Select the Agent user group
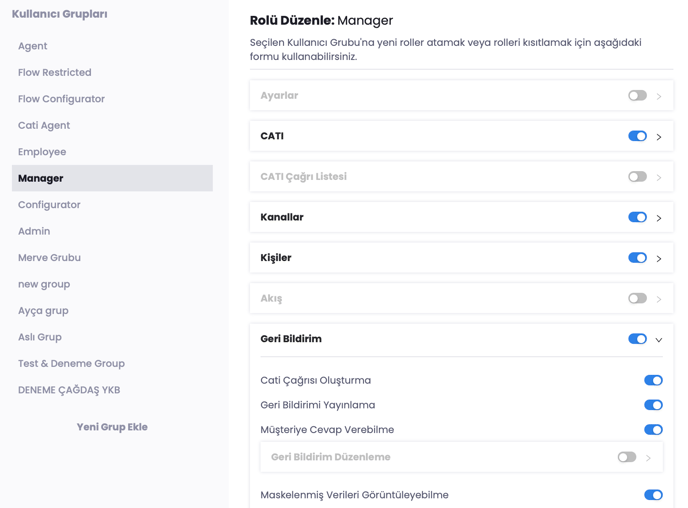 point(33,46)
